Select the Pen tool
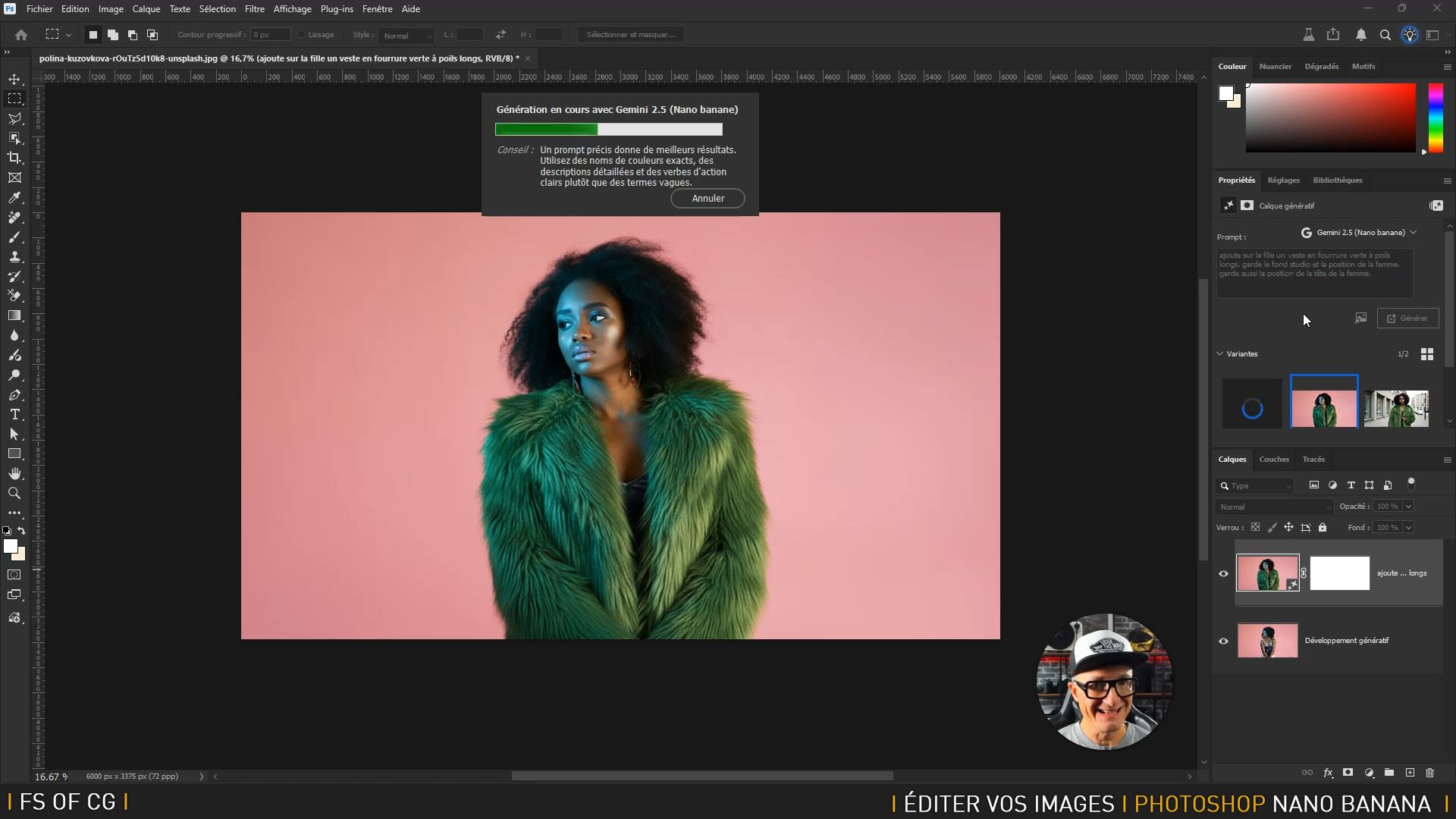The image size is (1456, 819). tap(14, 394)
